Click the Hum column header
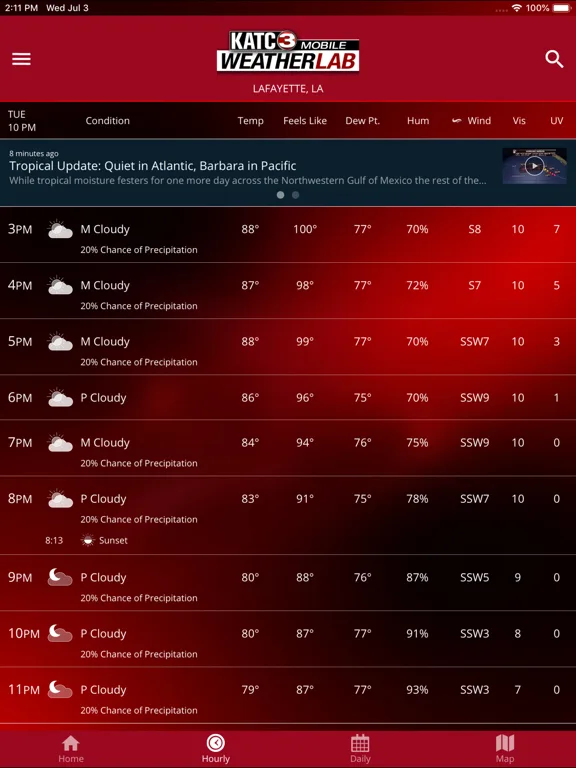 pos(418,120)
